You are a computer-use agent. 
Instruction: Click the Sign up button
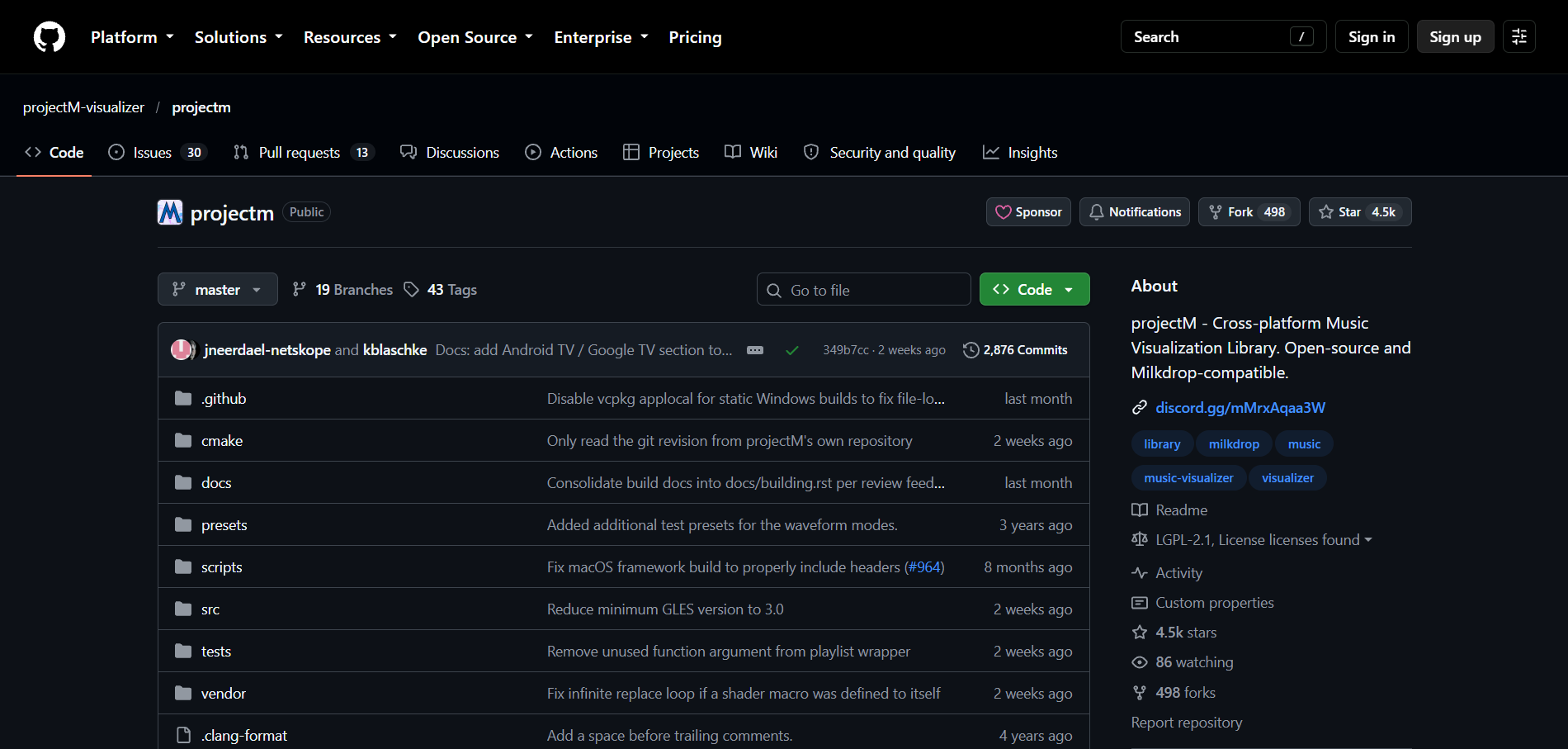click(x=1456, y=36)
